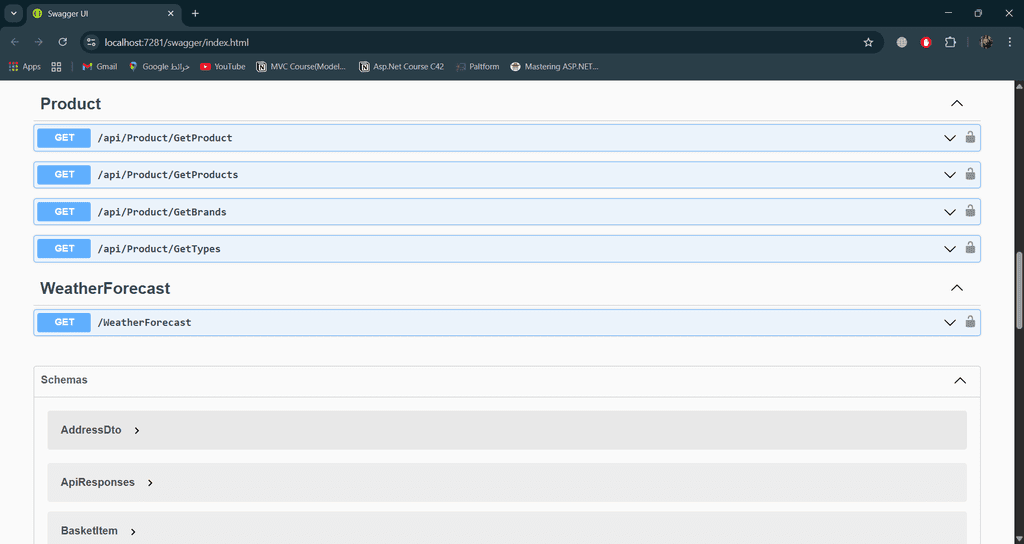This screenshot has height=544, width=1024.
Task: Click the lock icon on WeatherForecast endpoint
Action: (x=970, y=322)
